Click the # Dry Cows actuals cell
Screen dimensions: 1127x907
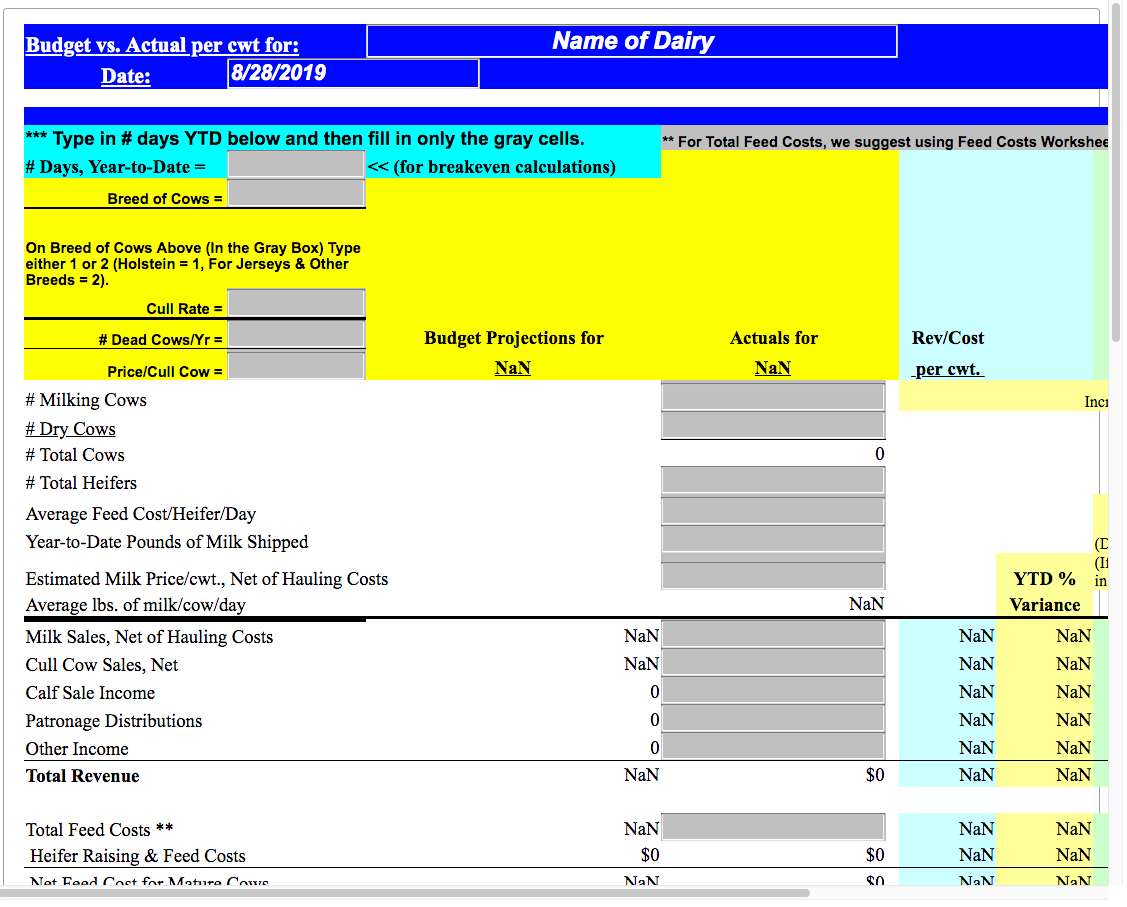pos(773,425)
